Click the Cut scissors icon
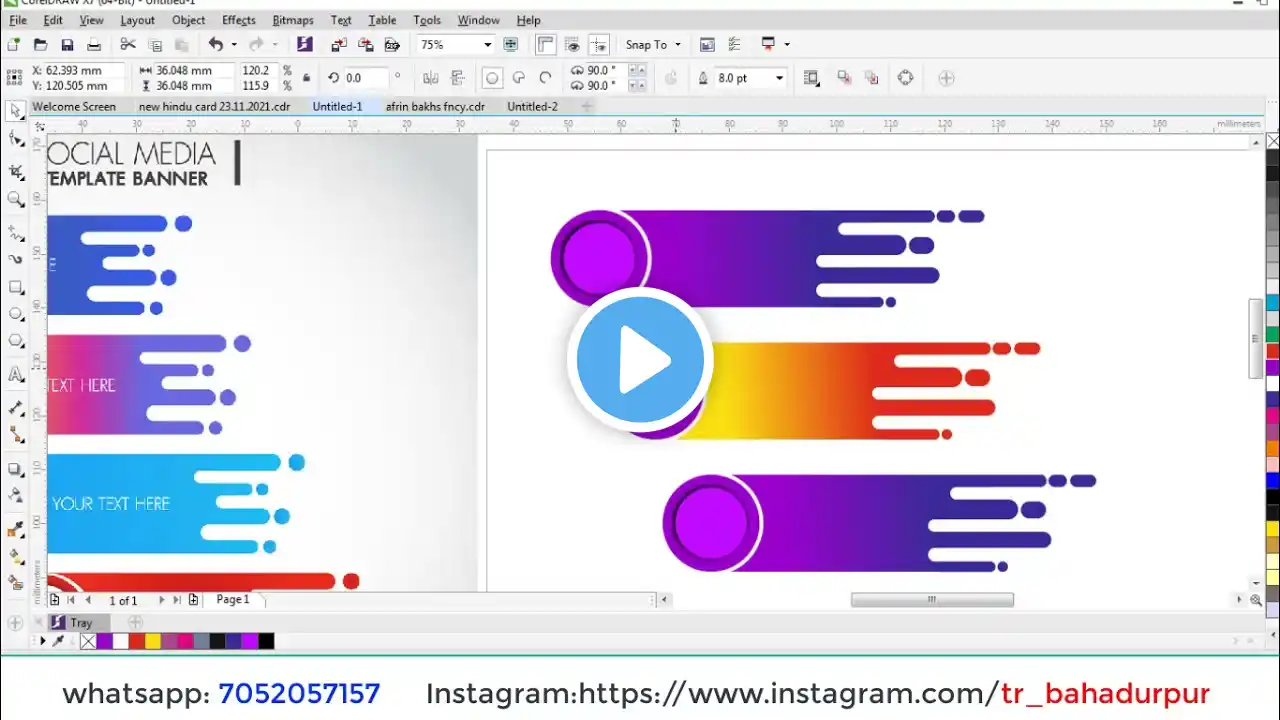The width and height of the screenshot is (1280, 720). pos(128,44)
